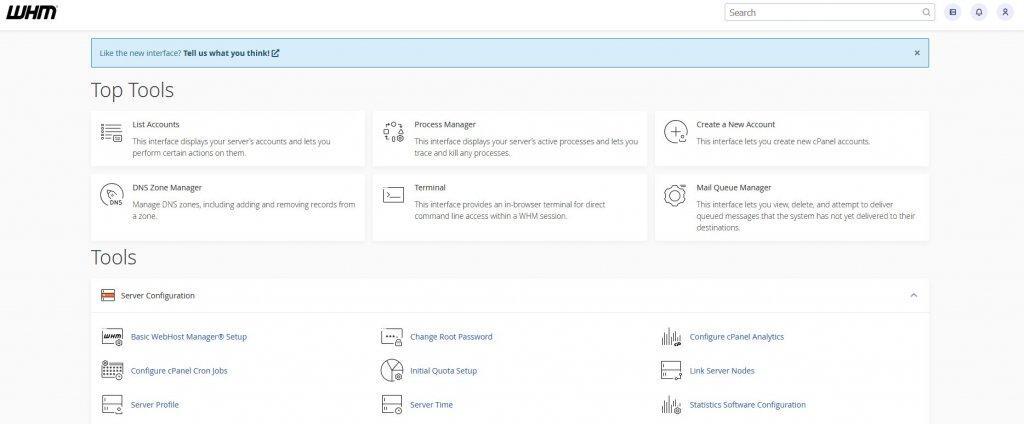Click the Create a New Account icon

click(675, 133)
